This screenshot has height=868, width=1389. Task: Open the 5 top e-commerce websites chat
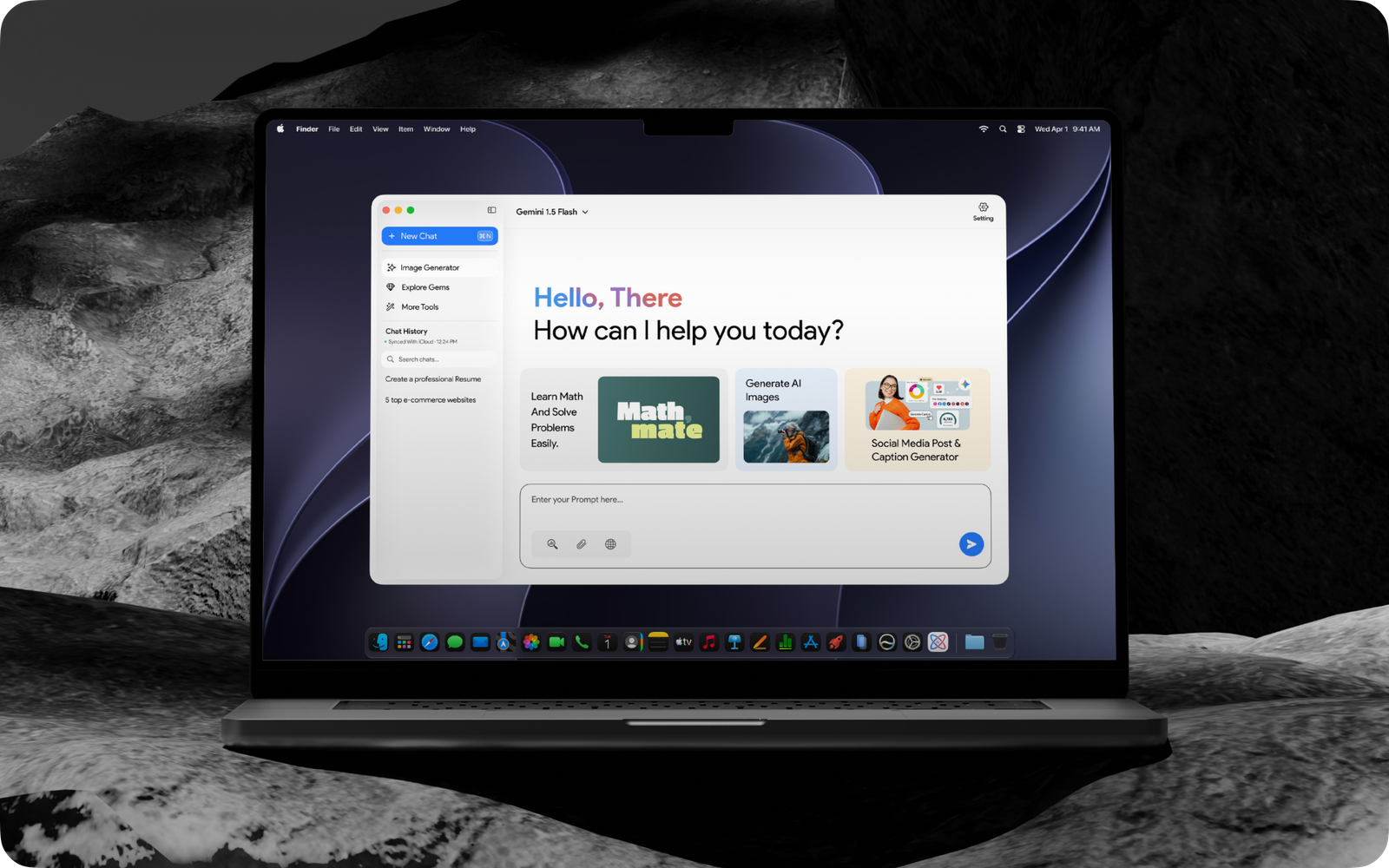431,400
